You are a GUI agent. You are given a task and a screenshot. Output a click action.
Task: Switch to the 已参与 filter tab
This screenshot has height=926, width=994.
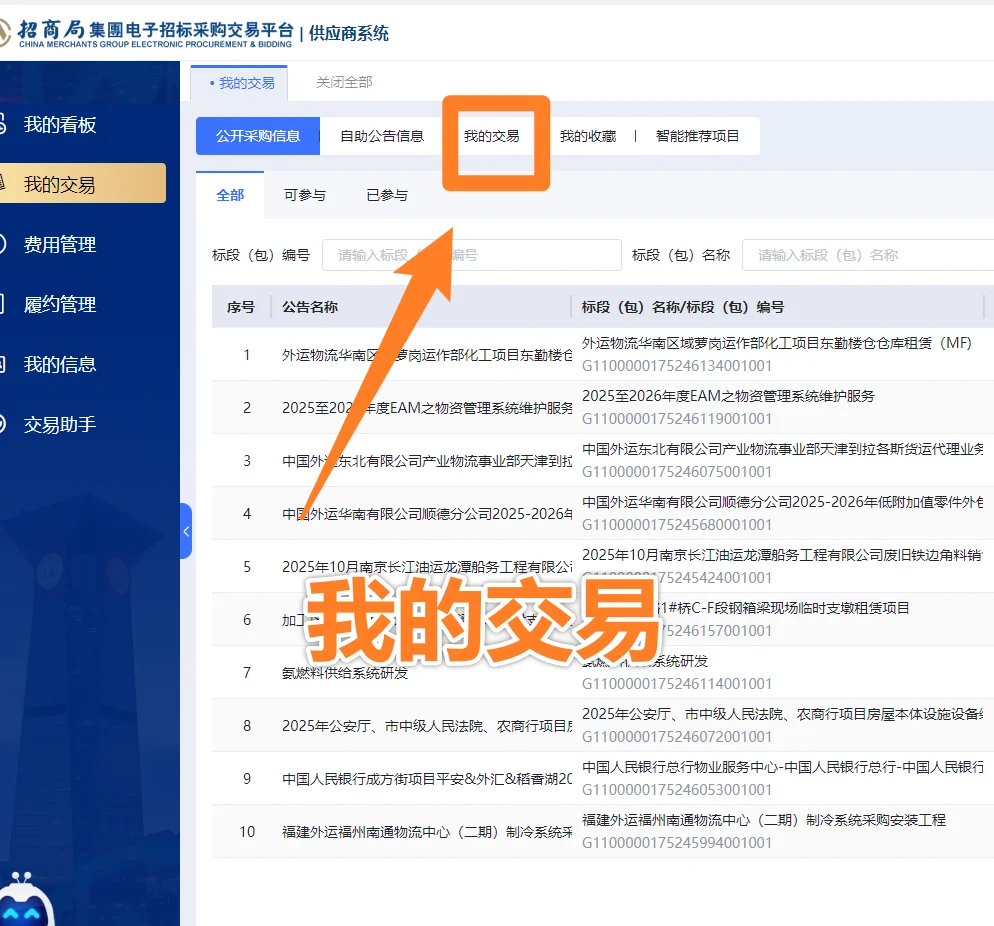click(385, 195)
